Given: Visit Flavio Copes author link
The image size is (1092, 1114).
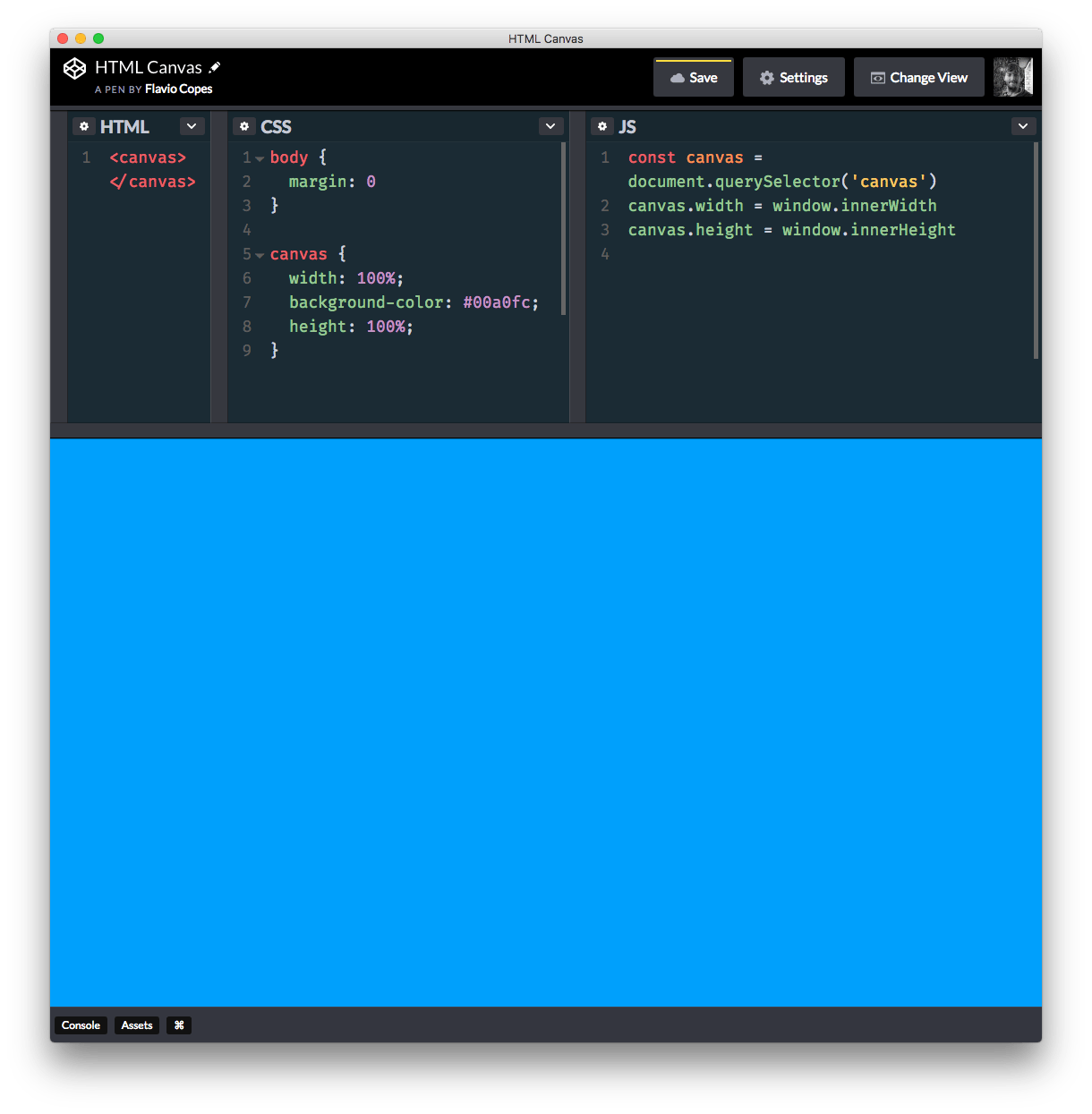Looking at the screenshot, I should (178, 89).
